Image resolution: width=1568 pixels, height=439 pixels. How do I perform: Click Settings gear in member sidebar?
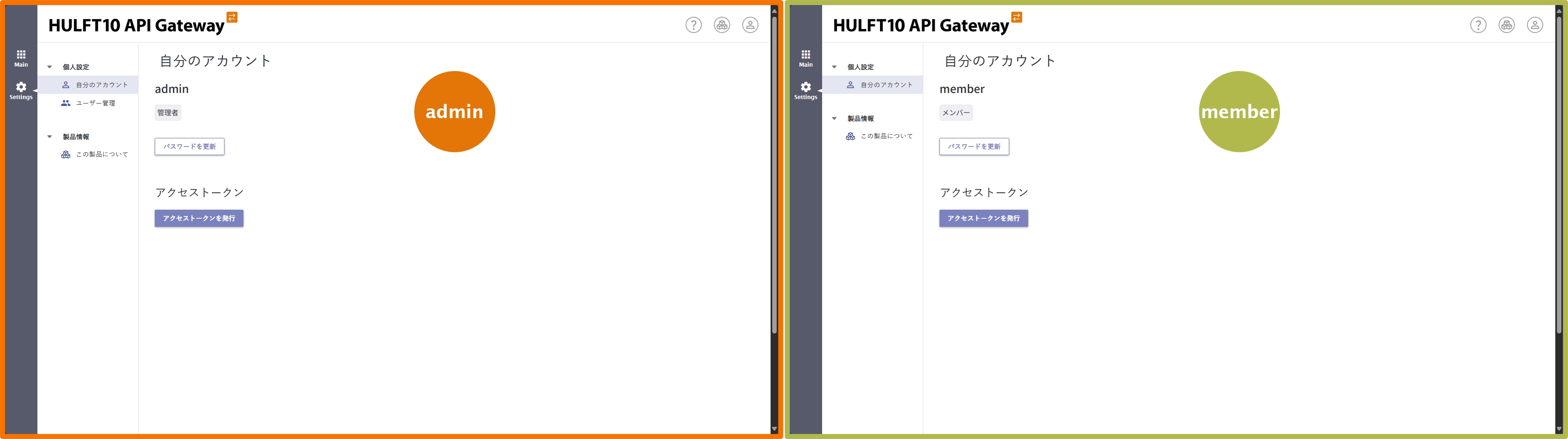click(805, 90)
